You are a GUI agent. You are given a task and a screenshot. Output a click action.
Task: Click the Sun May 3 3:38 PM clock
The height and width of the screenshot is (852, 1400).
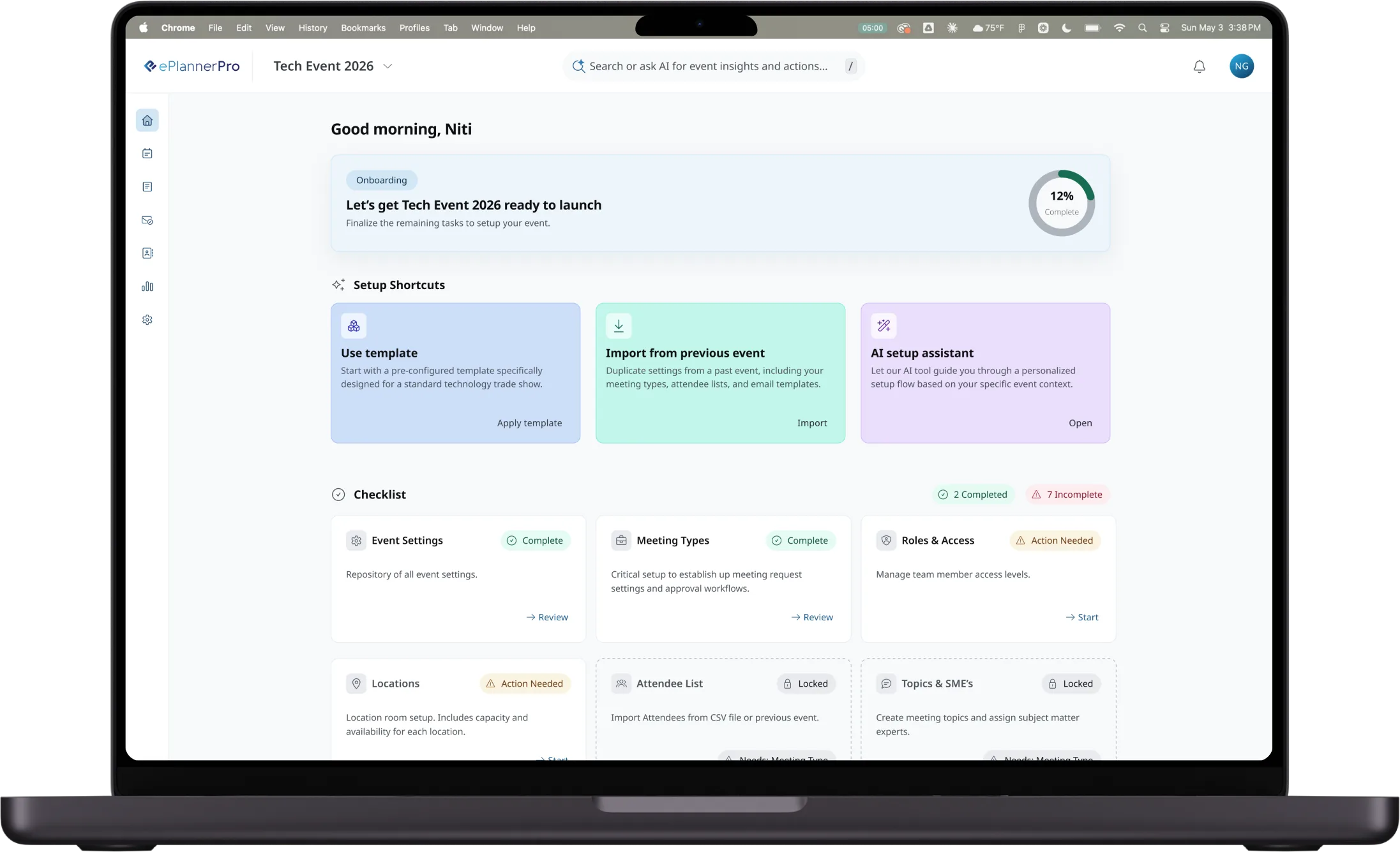point(1221,28)
